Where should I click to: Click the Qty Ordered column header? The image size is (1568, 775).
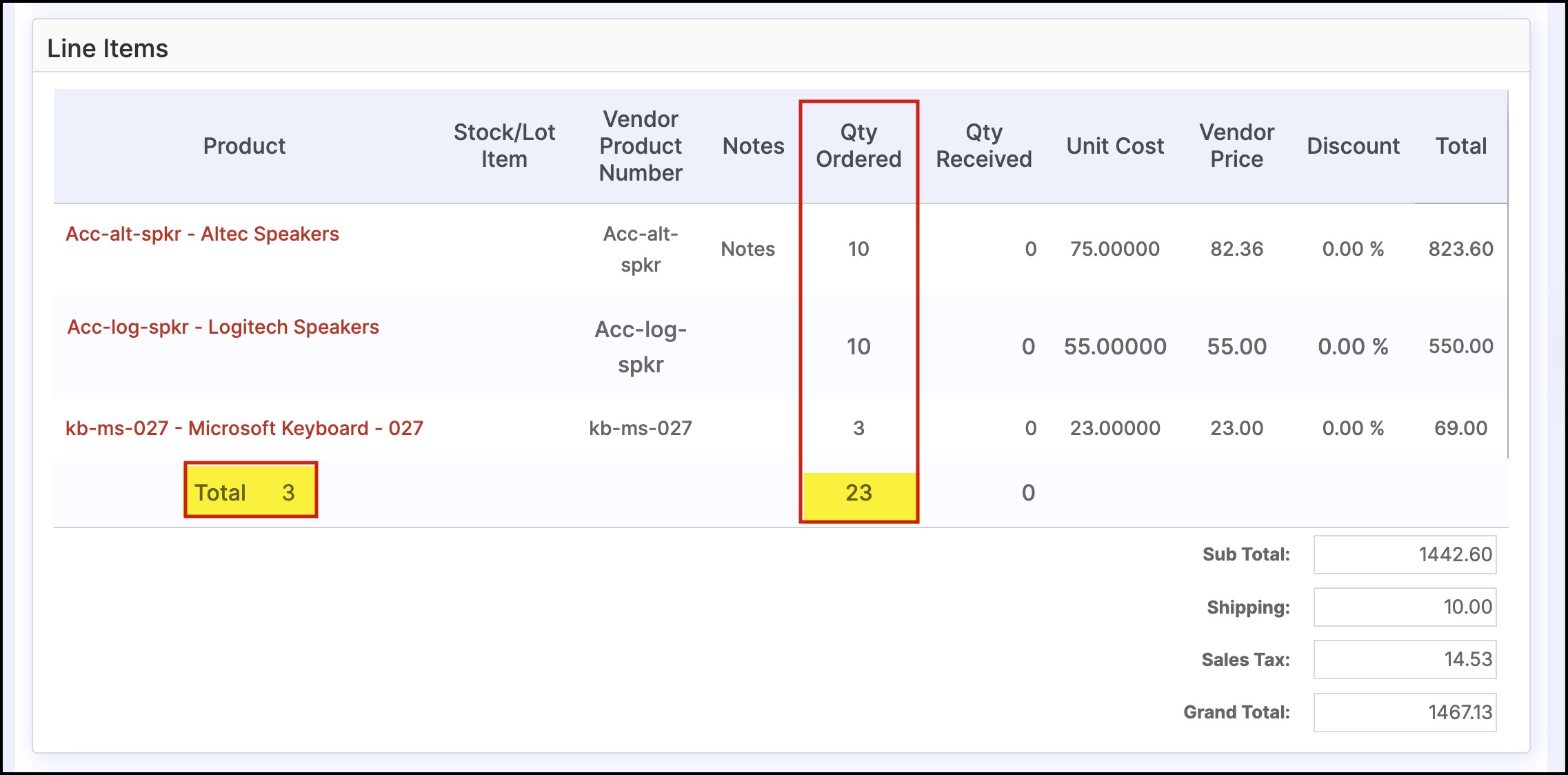pos(858,145)
